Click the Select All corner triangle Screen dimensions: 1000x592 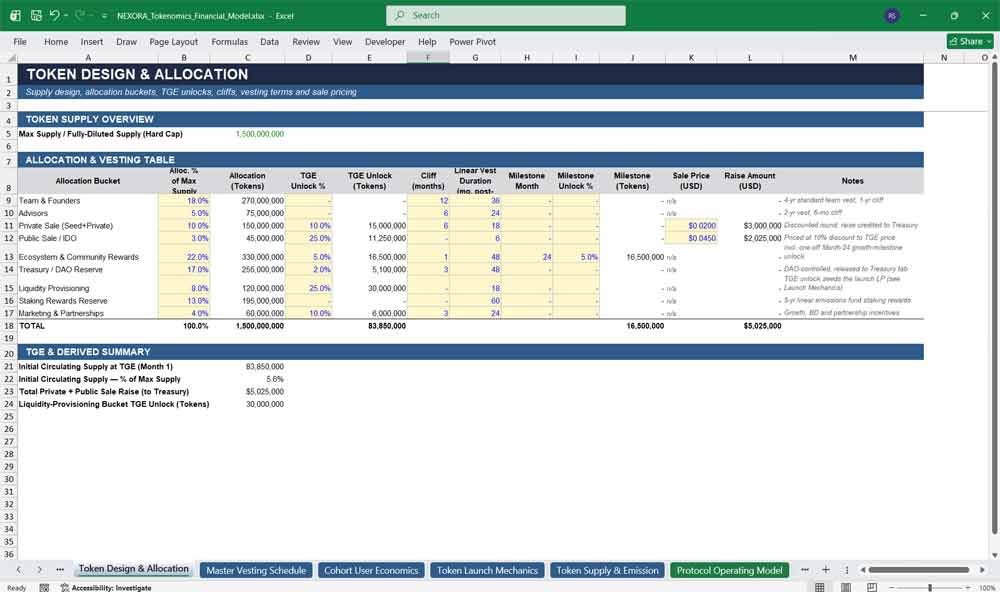tap(11, 57)
